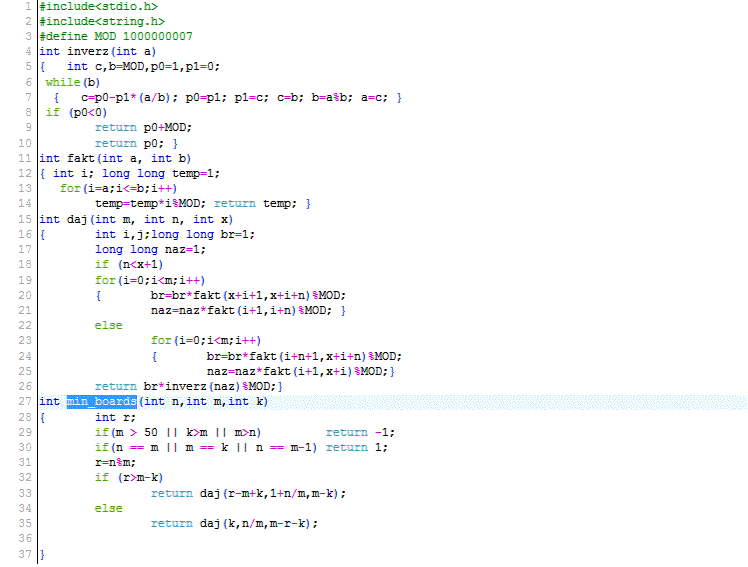748x567 pixels.
Task: Click the else keyword on line 34
Action: pos(109,508)
